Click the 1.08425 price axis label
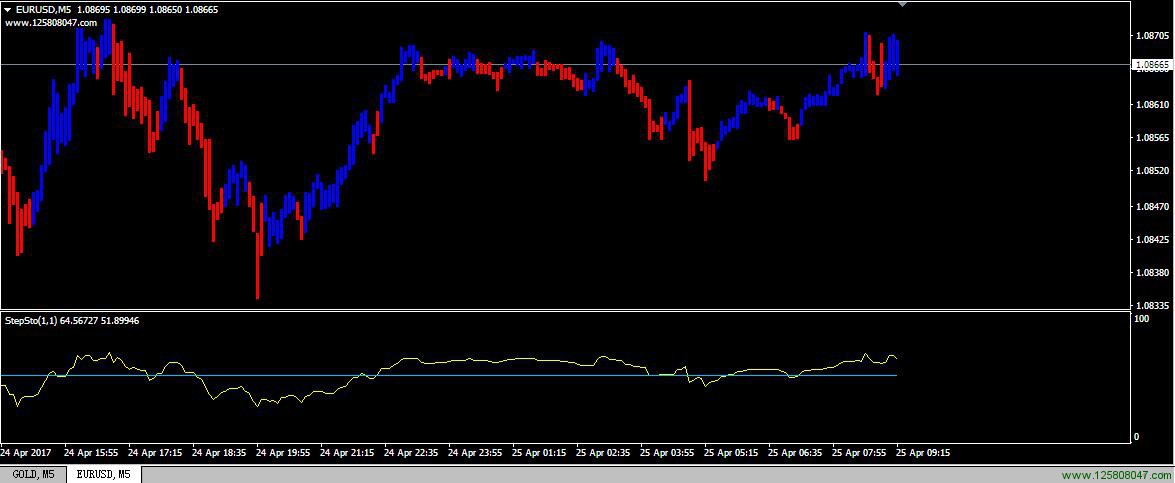The height and width of the screenshot is (483, 1175). point(1153,240)
